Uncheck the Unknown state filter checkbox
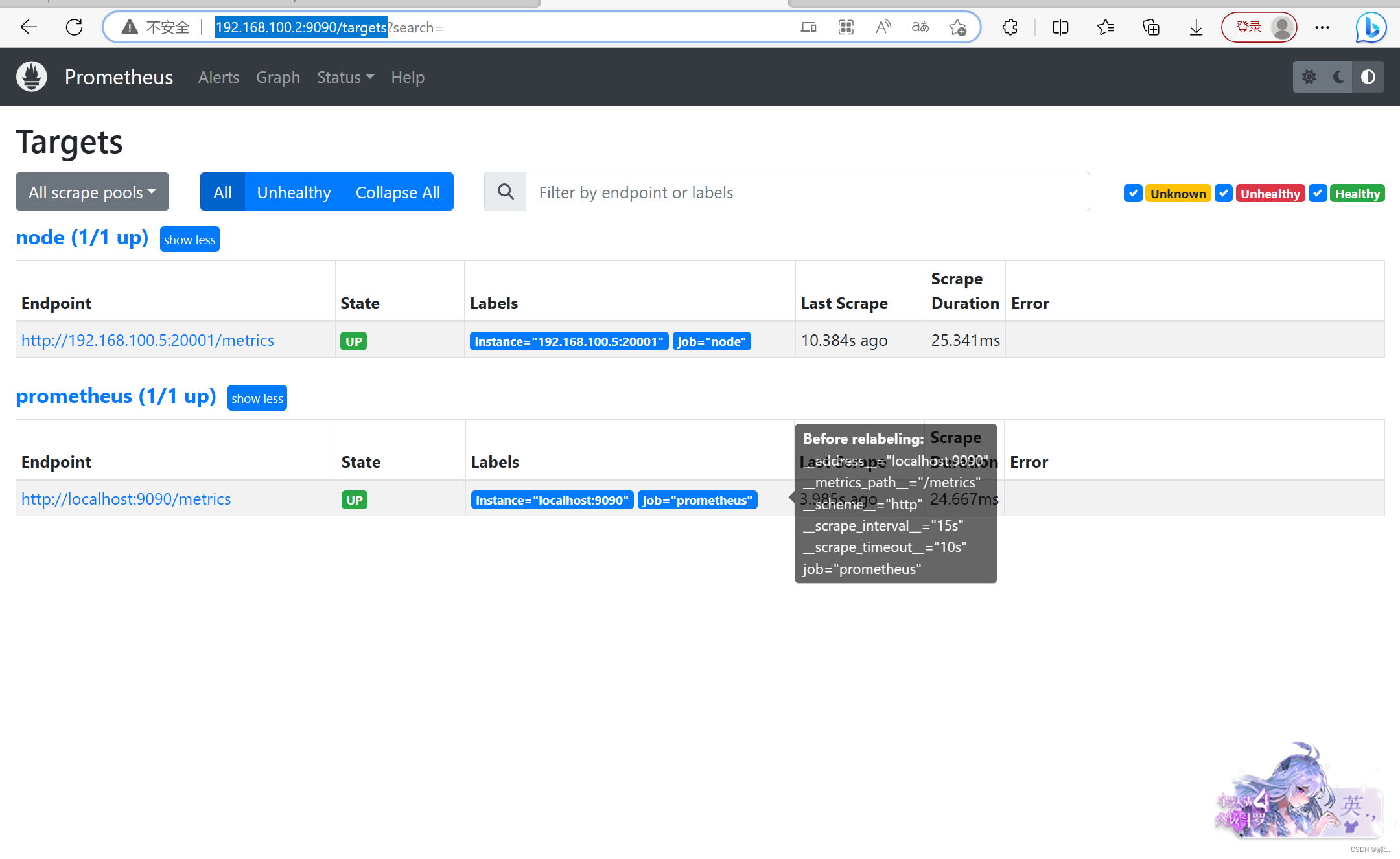 [1133, 193]
